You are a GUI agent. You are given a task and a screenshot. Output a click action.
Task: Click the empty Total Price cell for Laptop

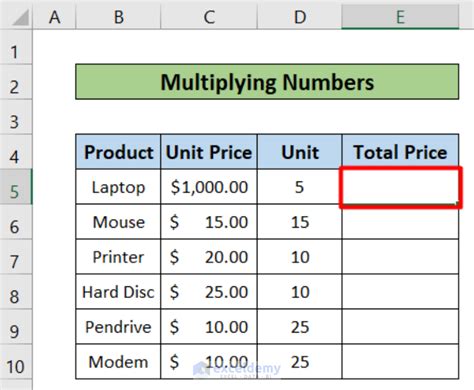click(400, 187)
